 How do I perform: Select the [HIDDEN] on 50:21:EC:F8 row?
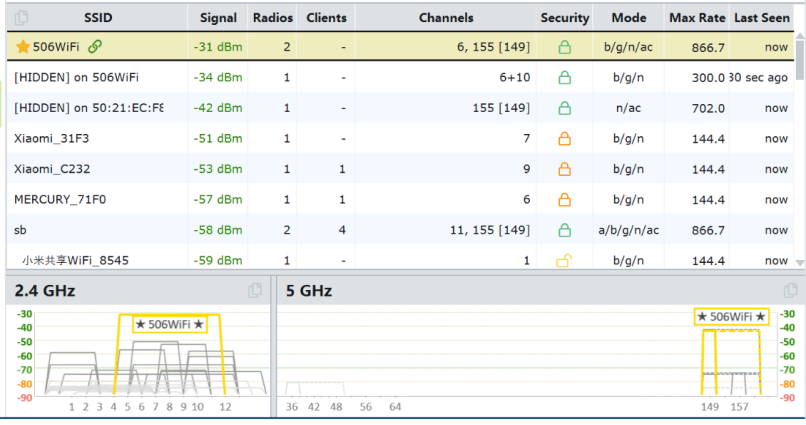(x=400, y=108)
